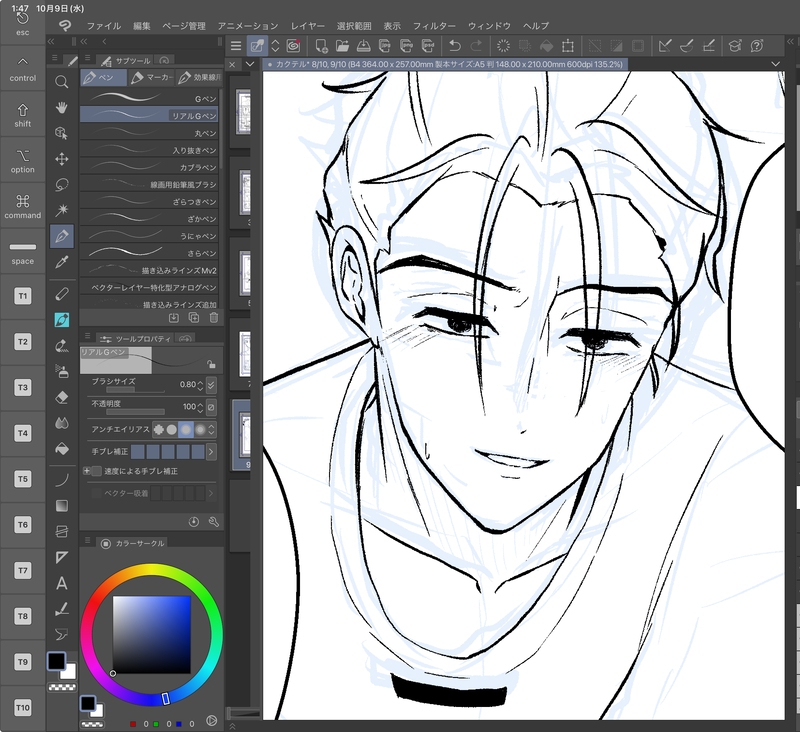
Task: Select the 3D Object operation tool
Action: 62,133
